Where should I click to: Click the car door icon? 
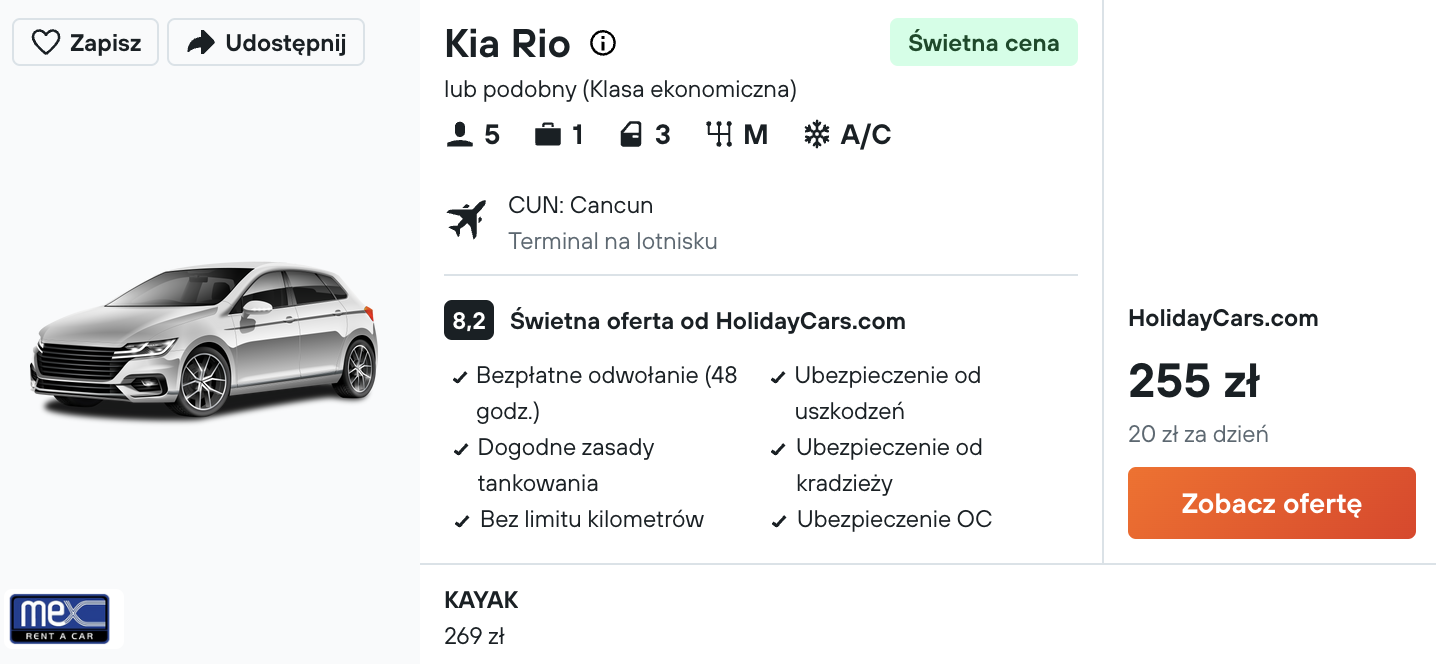pos(631,135)
